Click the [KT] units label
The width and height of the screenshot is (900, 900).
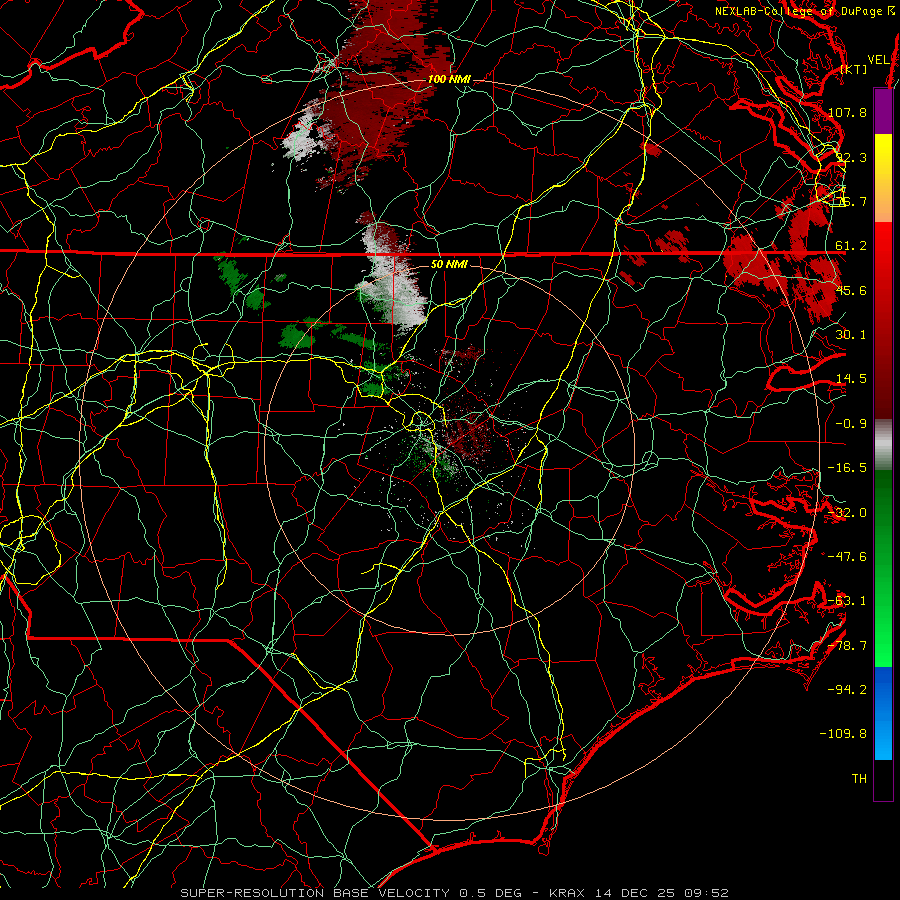(x=854, y=69)
